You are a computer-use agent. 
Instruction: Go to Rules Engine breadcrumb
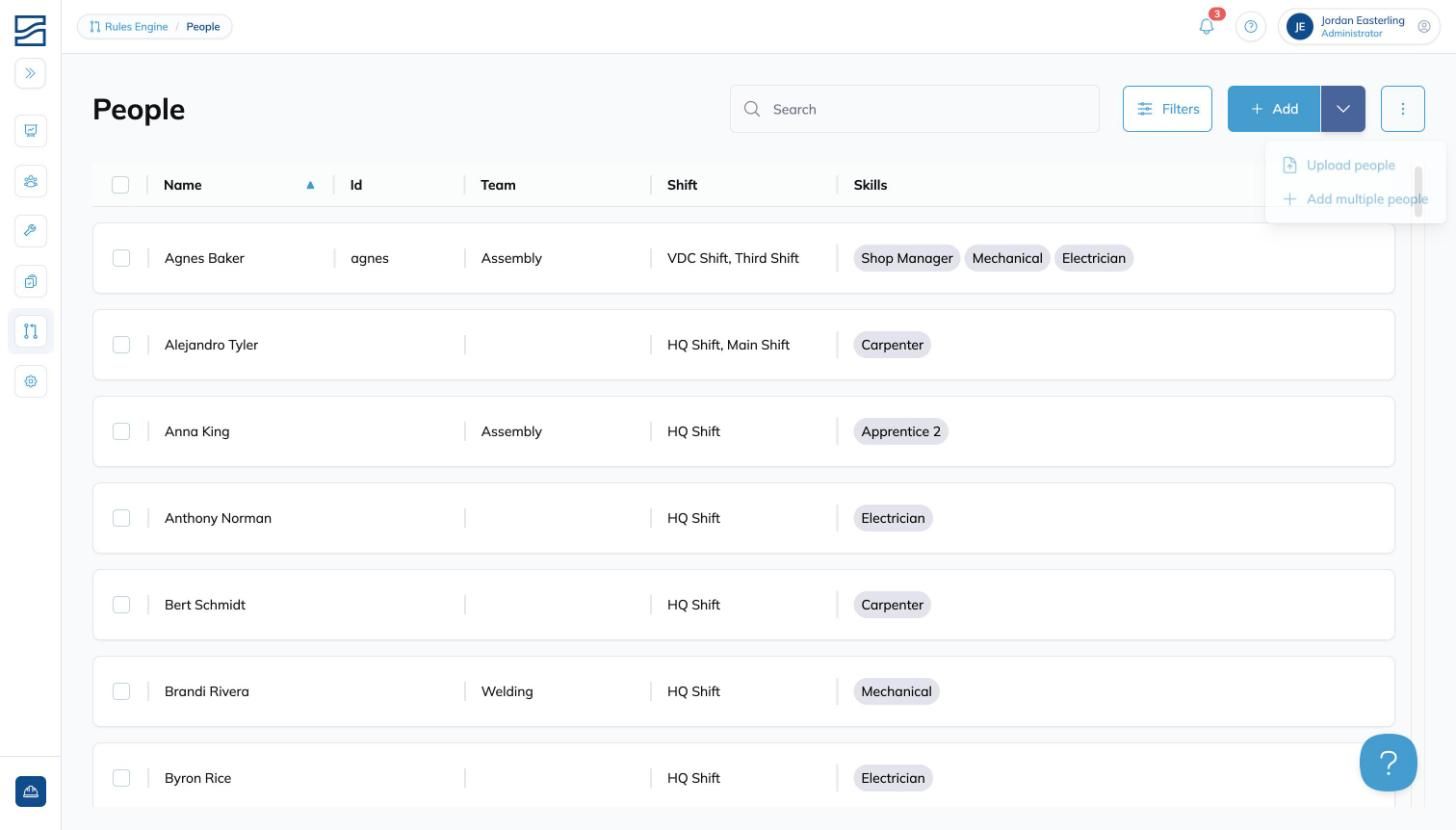click(129, 27)
